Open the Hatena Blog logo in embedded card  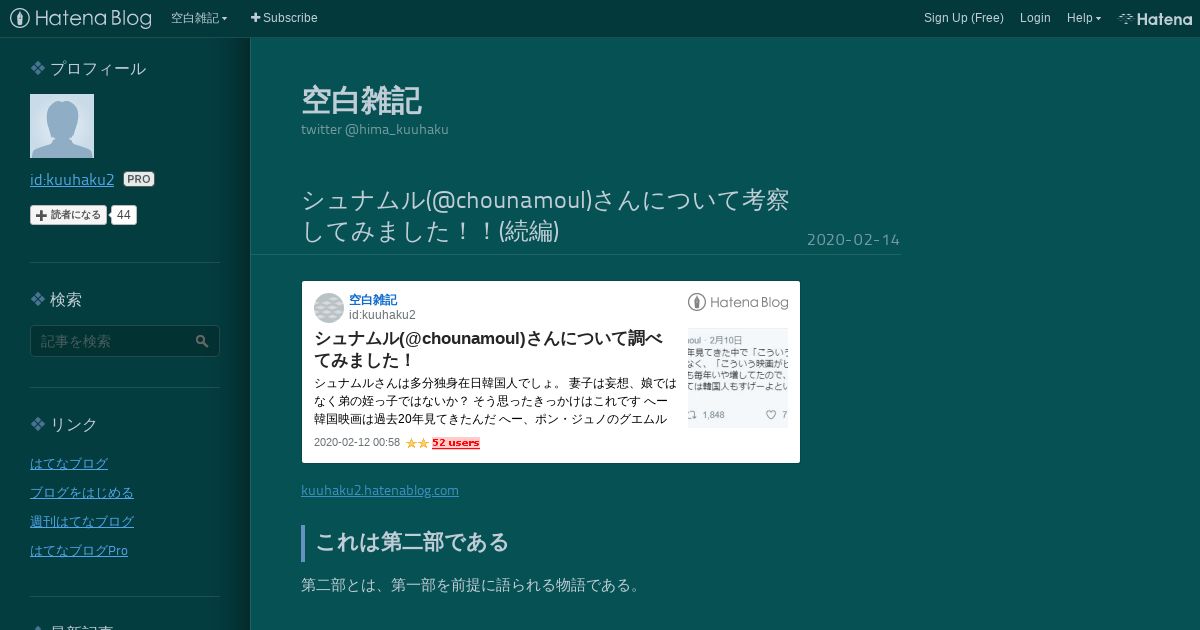tap(738, 302)
